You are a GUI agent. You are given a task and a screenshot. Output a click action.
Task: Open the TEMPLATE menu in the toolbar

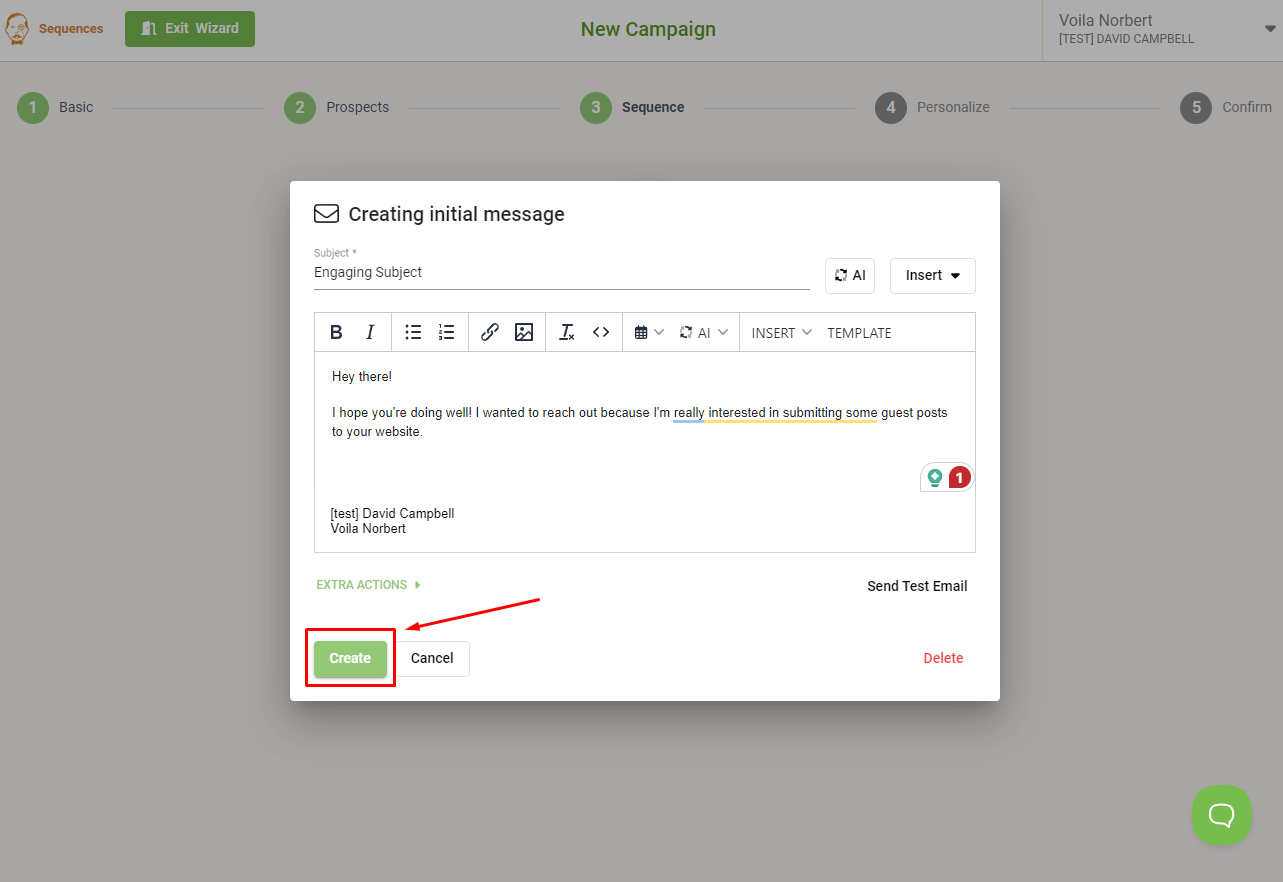coord(858,332)
